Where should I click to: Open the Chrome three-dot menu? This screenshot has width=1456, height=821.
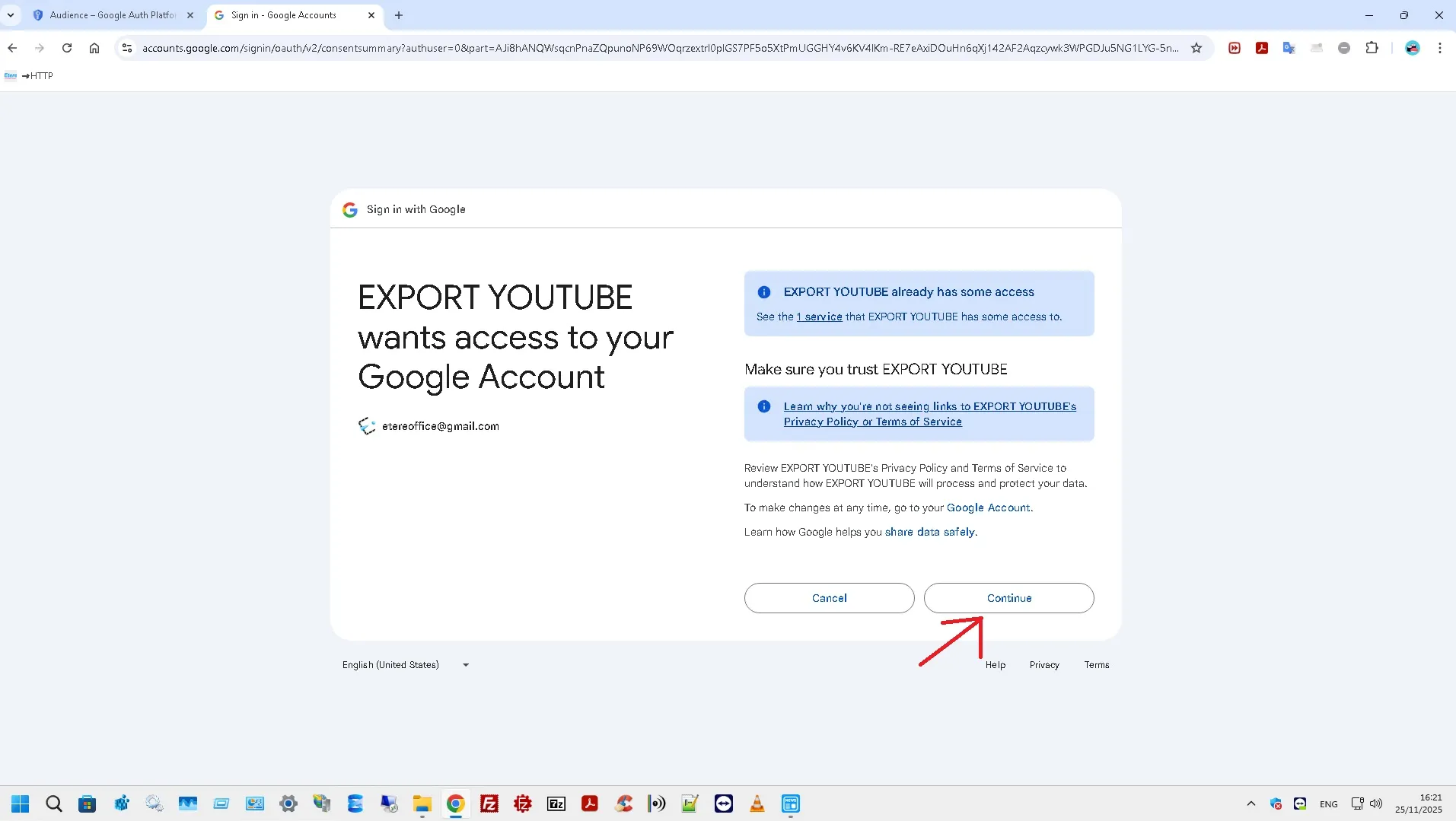pyautogui.click(x=1439, y=48)
